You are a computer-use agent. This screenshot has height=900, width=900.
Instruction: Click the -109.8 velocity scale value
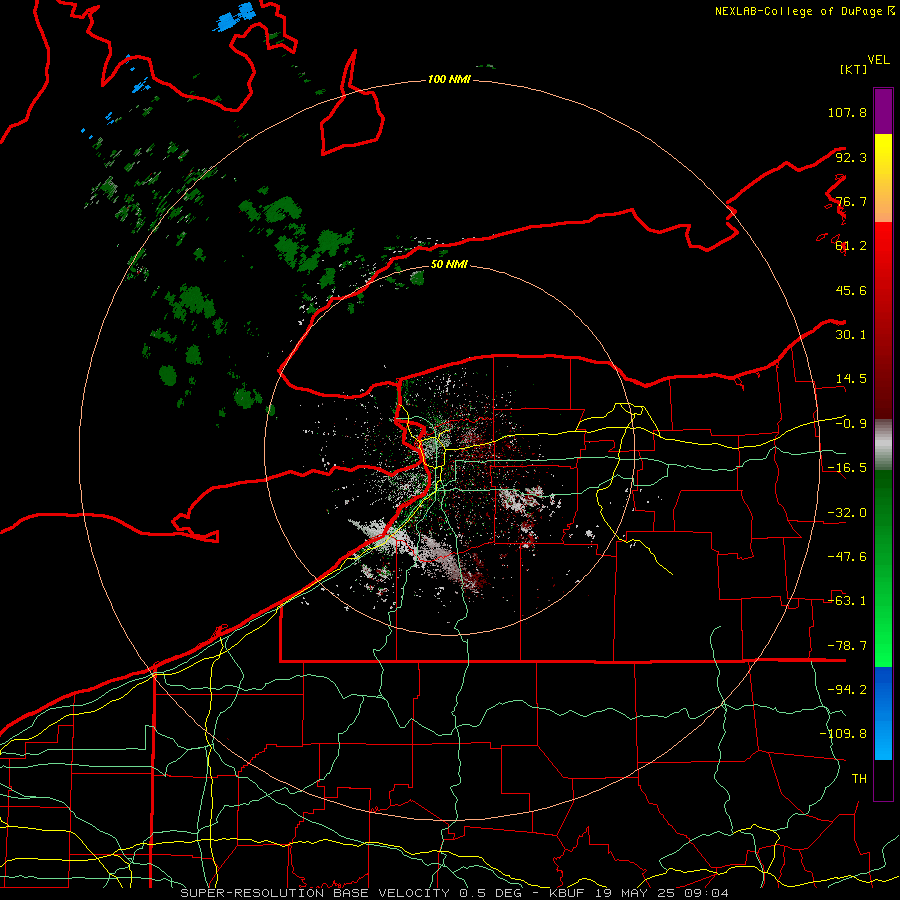pos(843,734)
